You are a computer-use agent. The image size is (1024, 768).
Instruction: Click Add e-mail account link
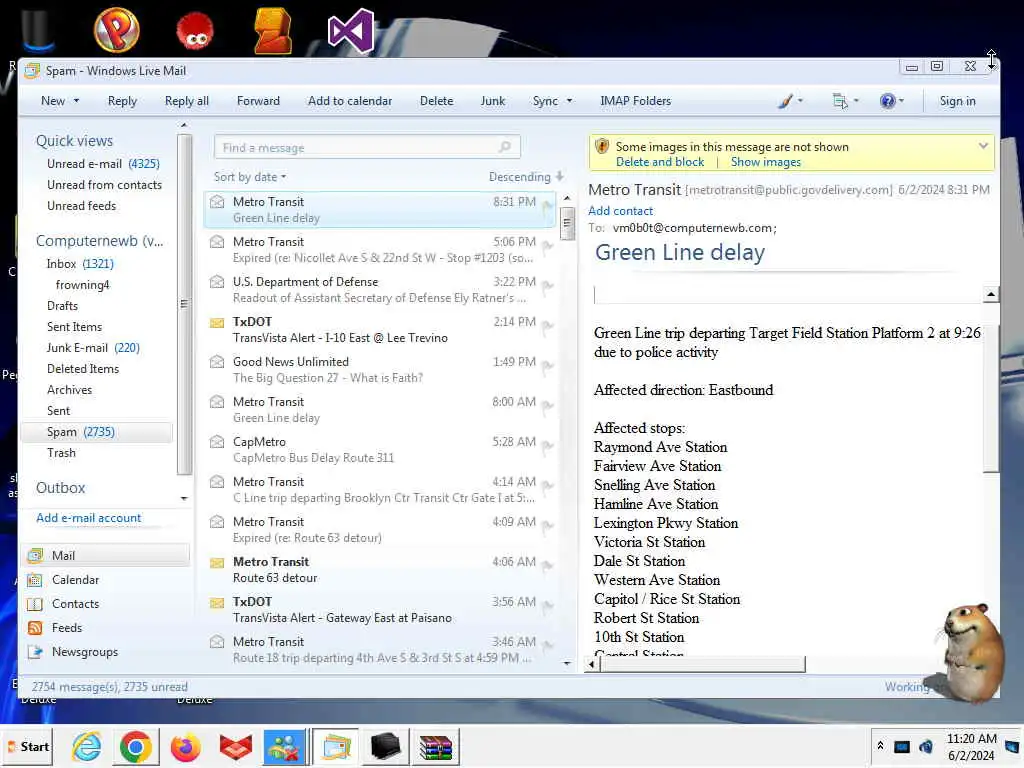click(x=89, y=518)
